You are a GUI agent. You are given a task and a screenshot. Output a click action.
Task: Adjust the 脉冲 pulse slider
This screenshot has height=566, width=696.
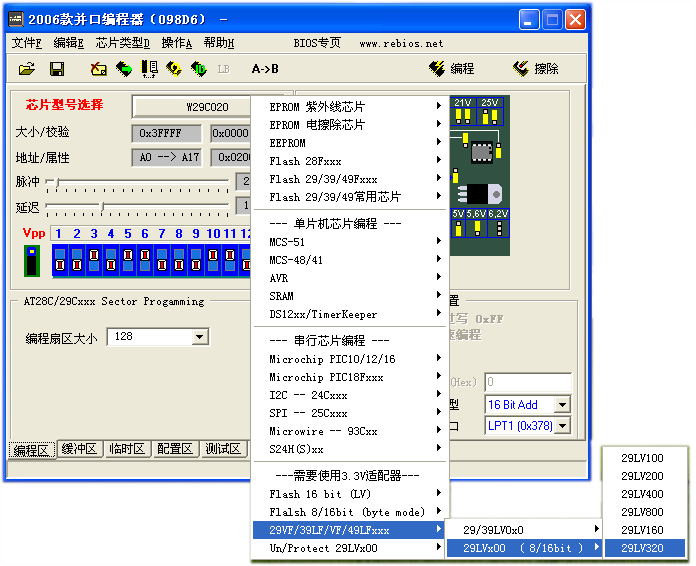coord(57,181)
